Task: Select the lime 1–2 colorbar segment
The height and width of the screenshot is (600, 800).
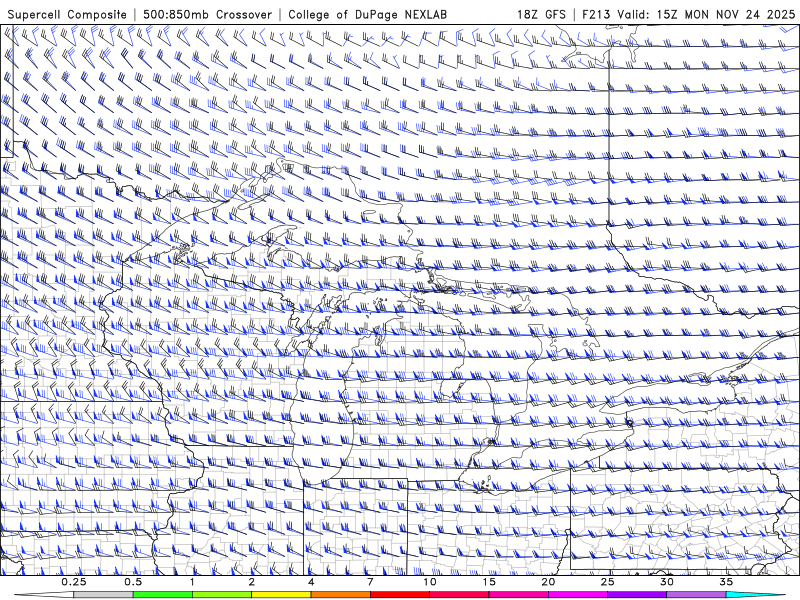Action: [x=222, y=595]
